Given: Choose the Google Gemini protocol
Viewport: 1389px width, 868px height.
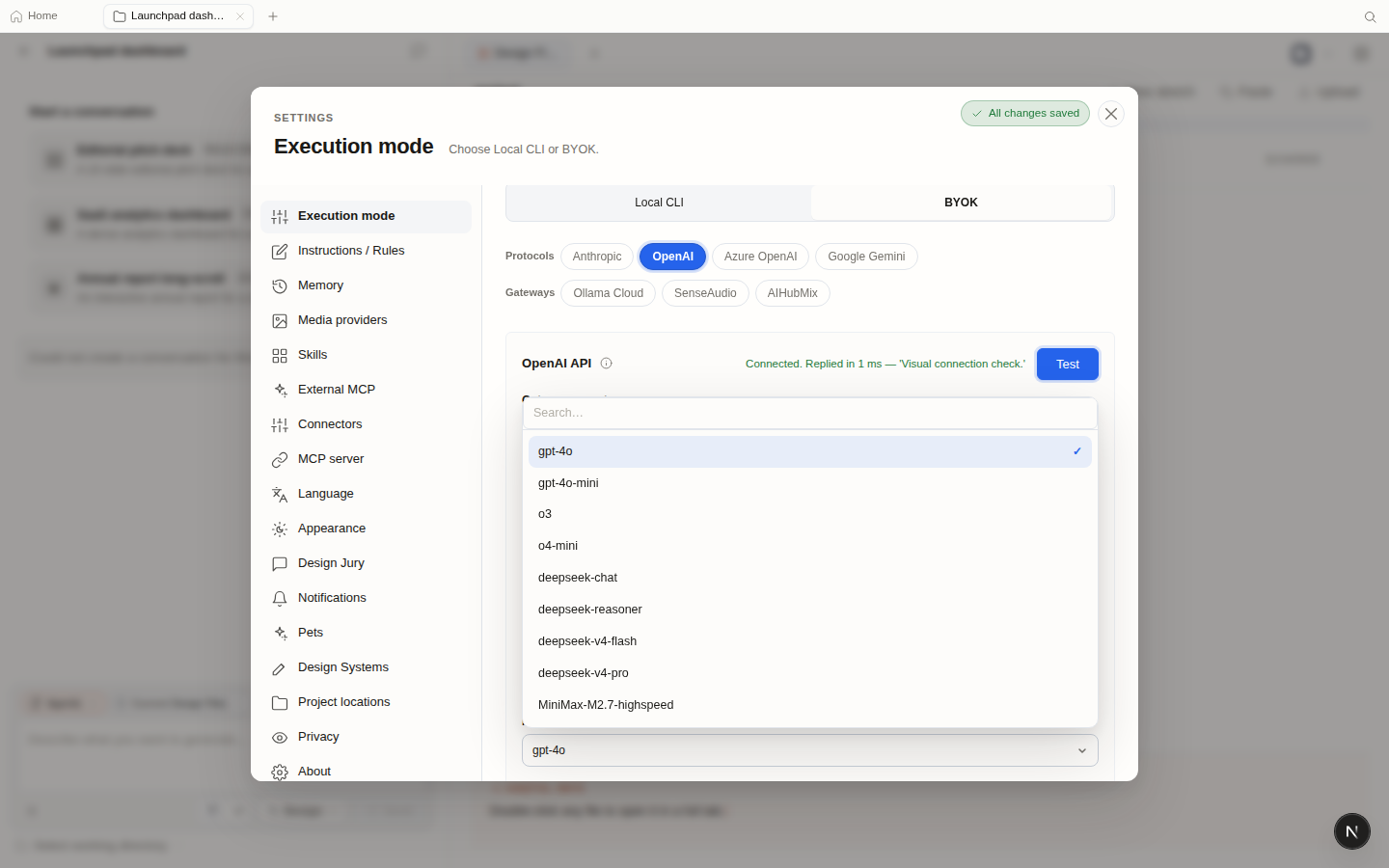Looking at the screenshot, I should click(x=866, y=257).
